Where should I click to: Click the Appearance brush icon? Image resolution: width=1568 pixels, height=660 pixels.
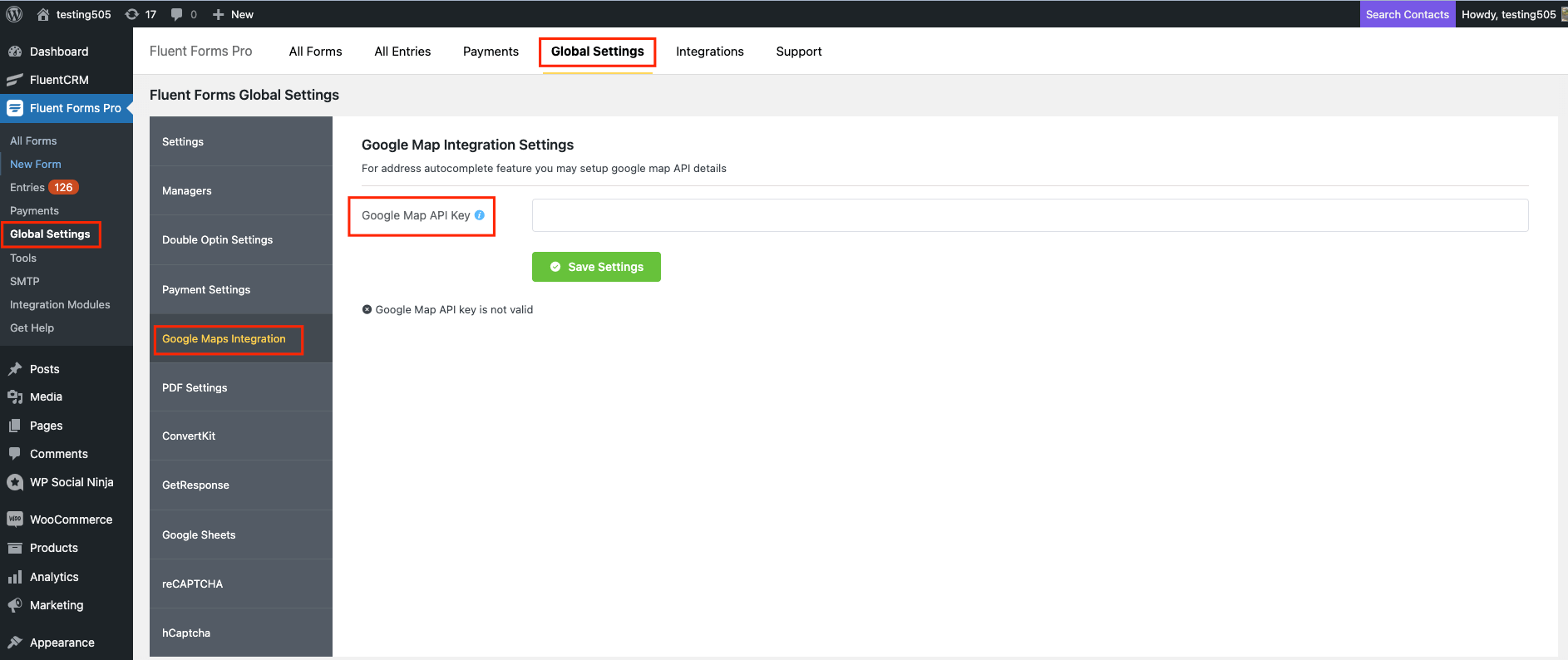coord(15,643)
